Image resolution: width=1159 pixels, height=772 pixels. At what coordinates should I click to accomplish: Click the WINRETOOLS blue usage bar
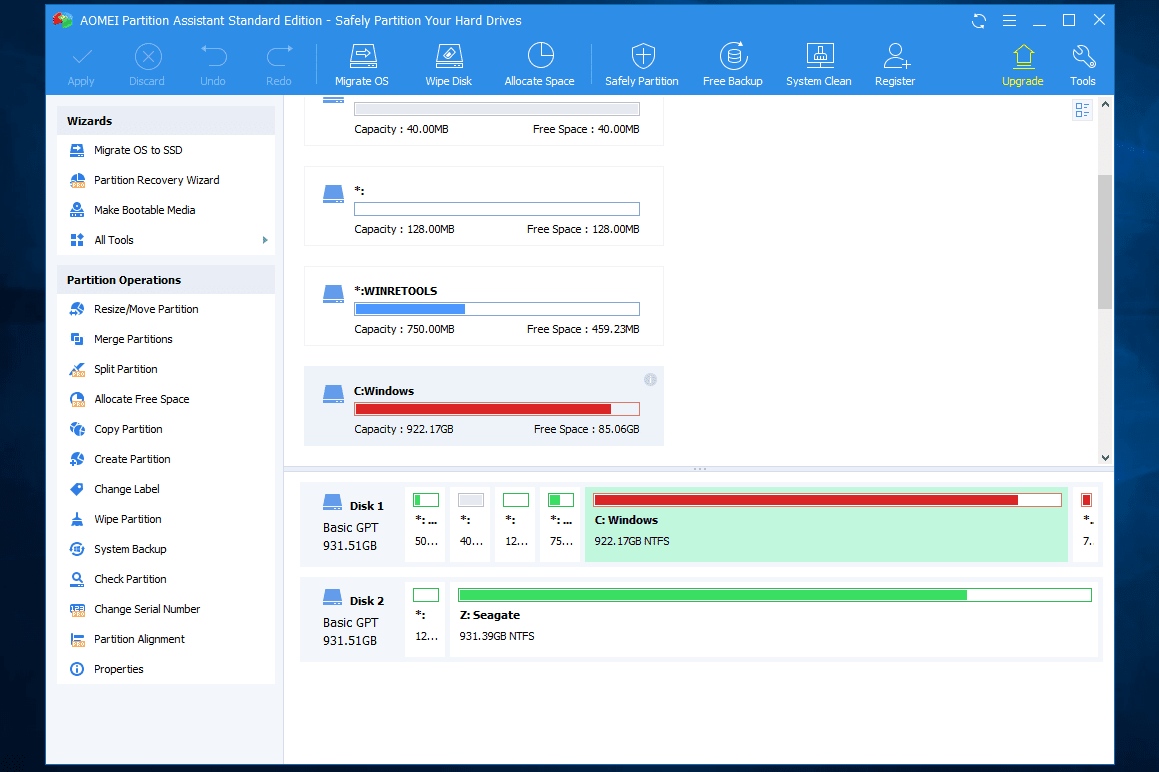[497, 309]
